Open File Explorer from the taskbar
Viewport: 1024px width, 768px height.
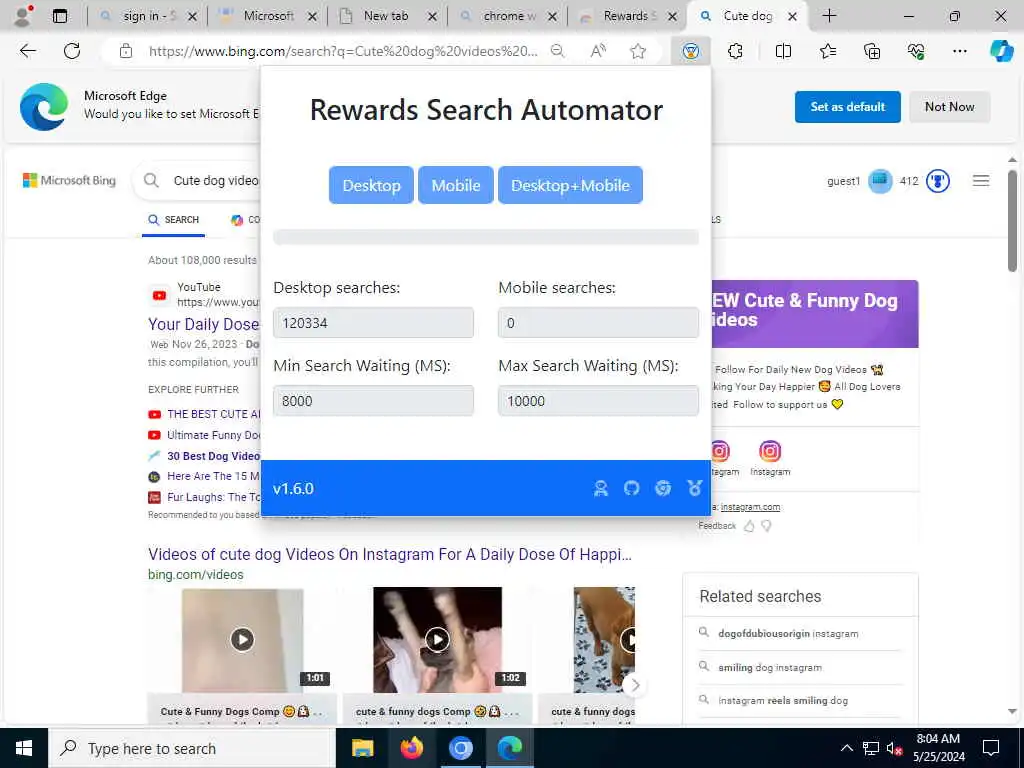362,748
